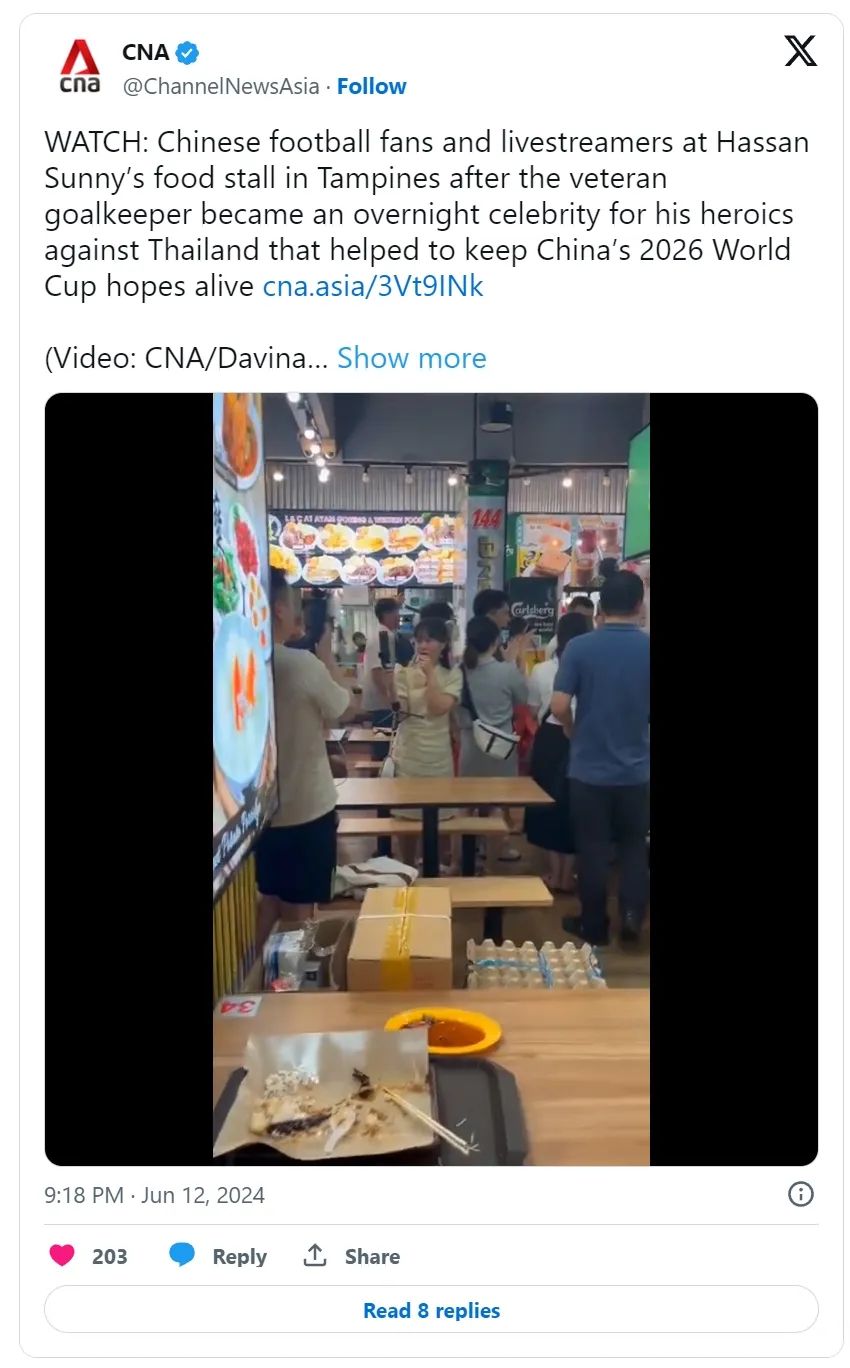Click the 203 likes count
850x1368 pixels.
[110, 1256]
